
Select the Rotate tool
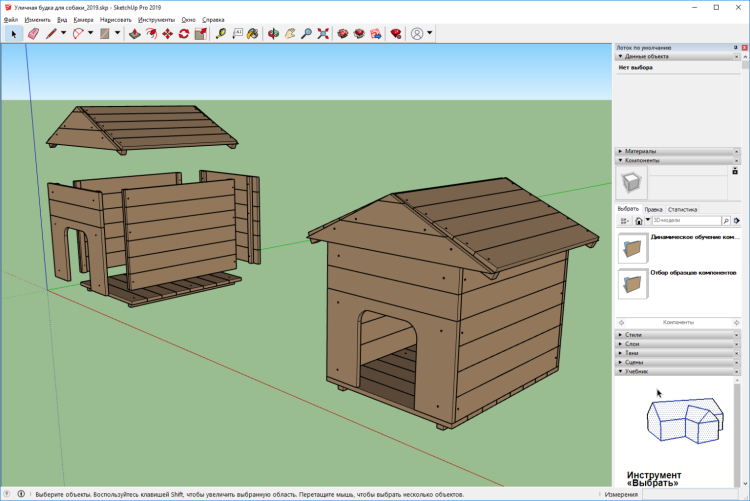pos(184,33)
